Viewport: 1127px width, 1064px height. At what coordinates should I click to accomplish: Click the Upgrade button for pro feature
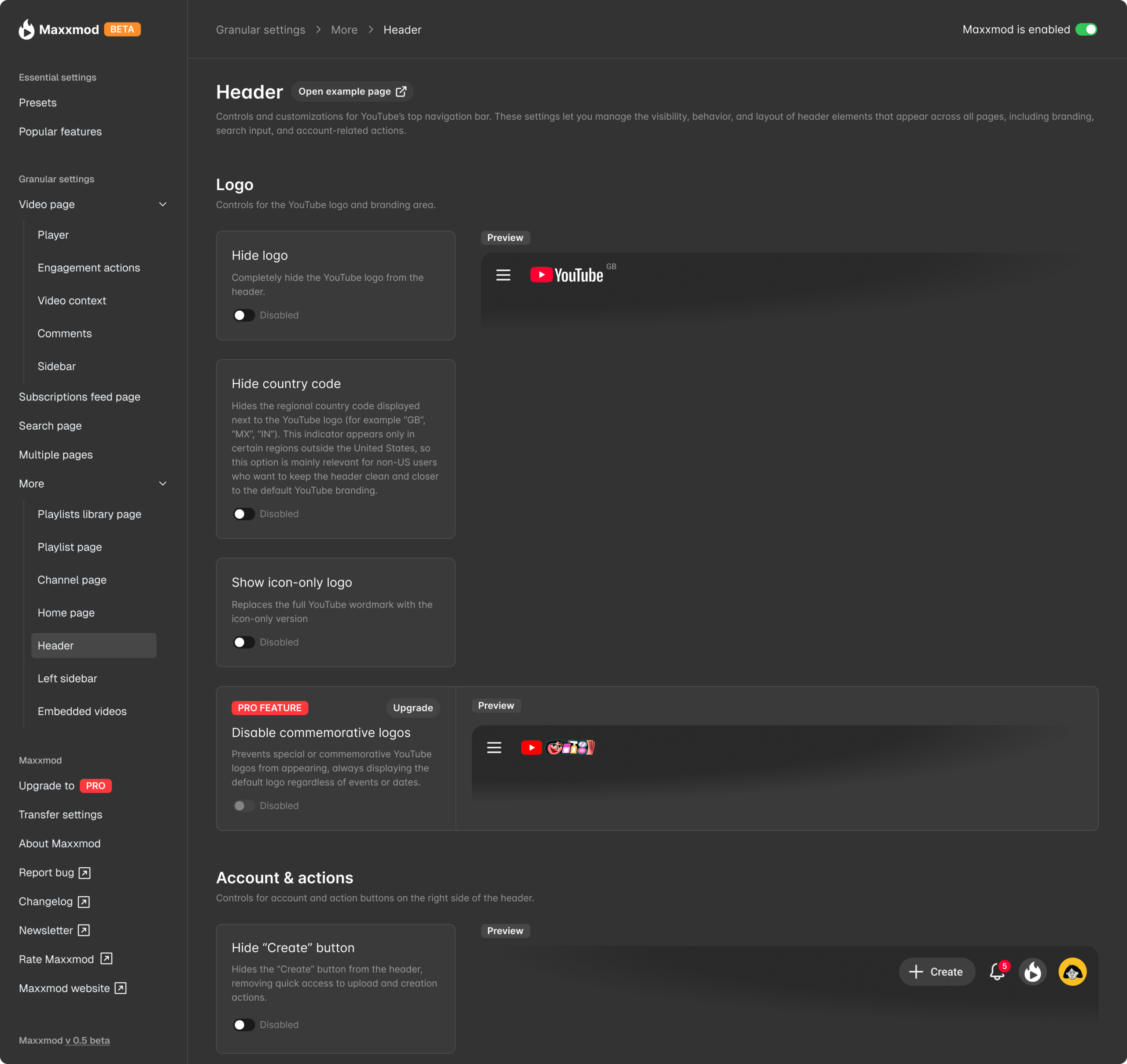[412, 708]
